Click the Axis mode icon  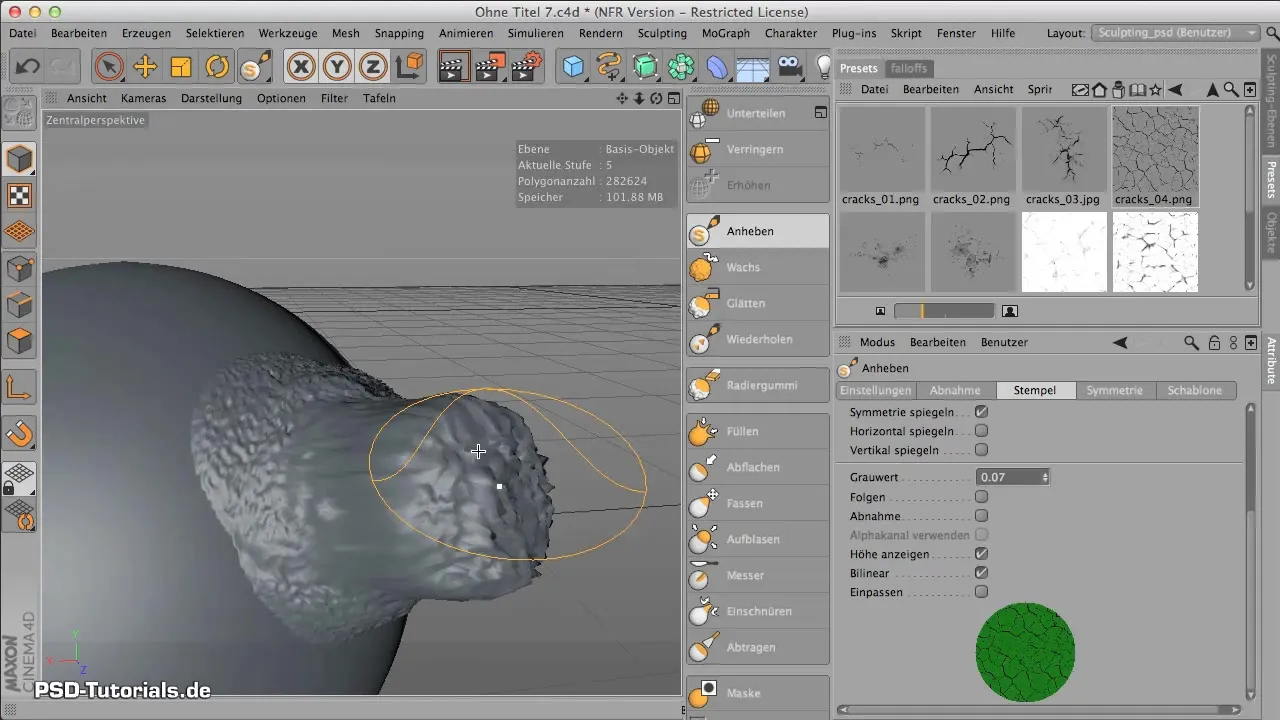click(x=20, y=387)
